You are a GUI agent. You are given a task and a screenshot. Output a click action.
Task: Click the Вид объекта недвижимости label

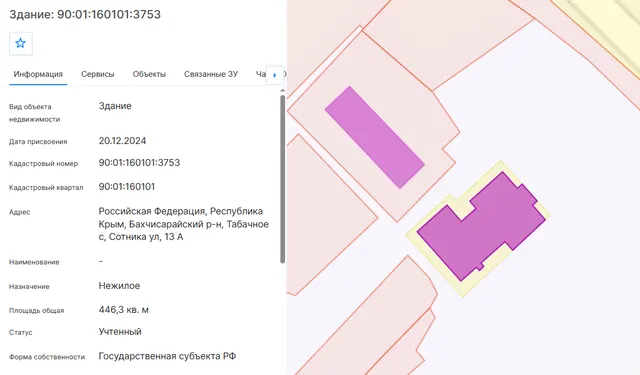(x=34, y=113)
